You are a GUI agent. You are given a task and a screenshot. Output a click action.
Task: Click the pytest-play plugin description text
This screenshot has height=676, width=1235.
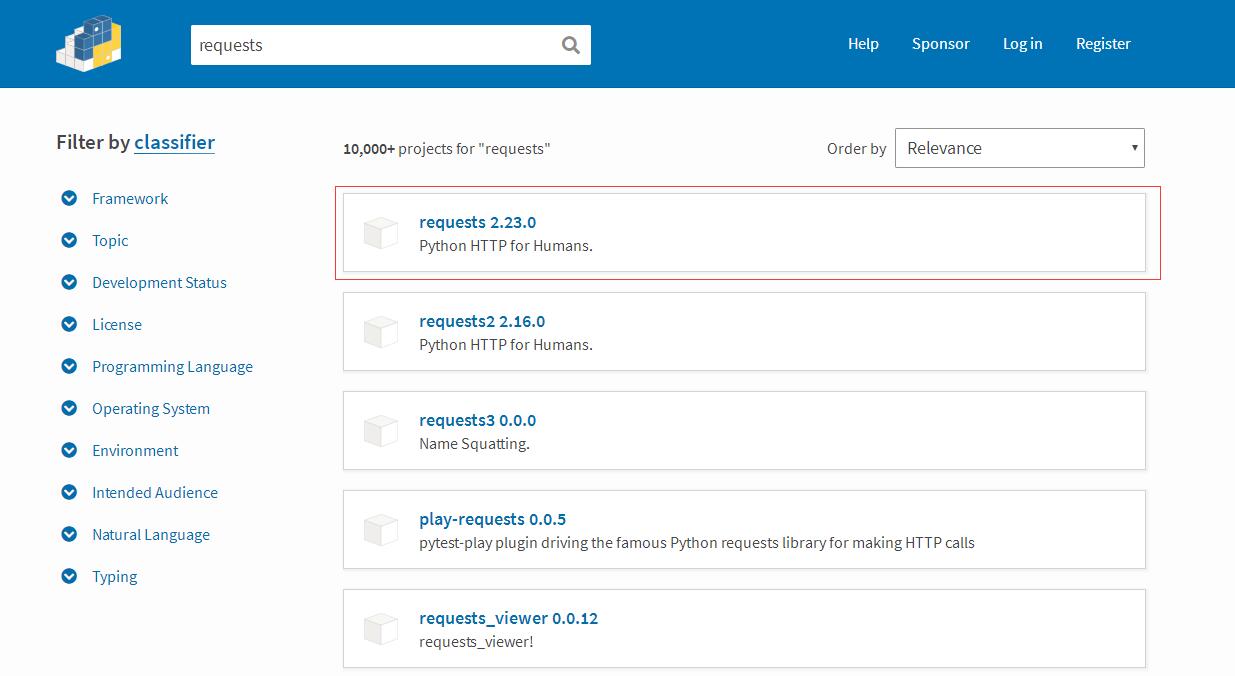point(697,543)
